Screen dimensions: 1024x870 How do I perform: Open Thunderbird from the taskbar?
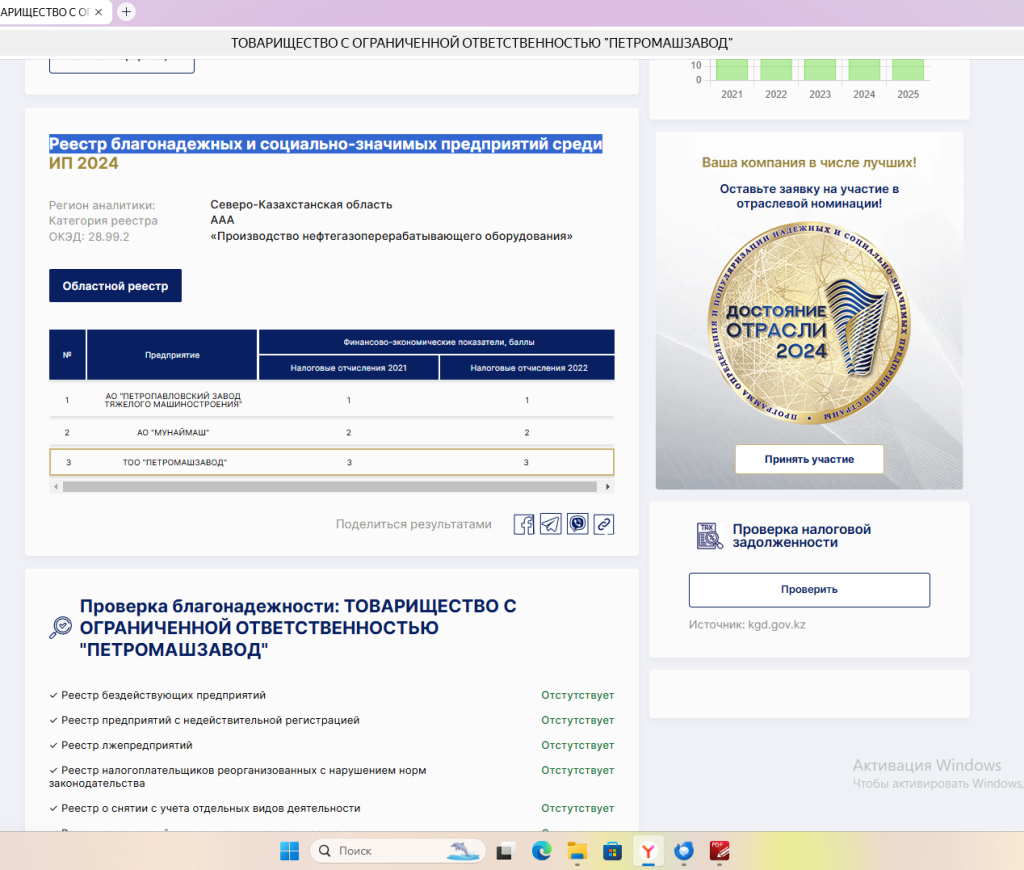[684, 850]
